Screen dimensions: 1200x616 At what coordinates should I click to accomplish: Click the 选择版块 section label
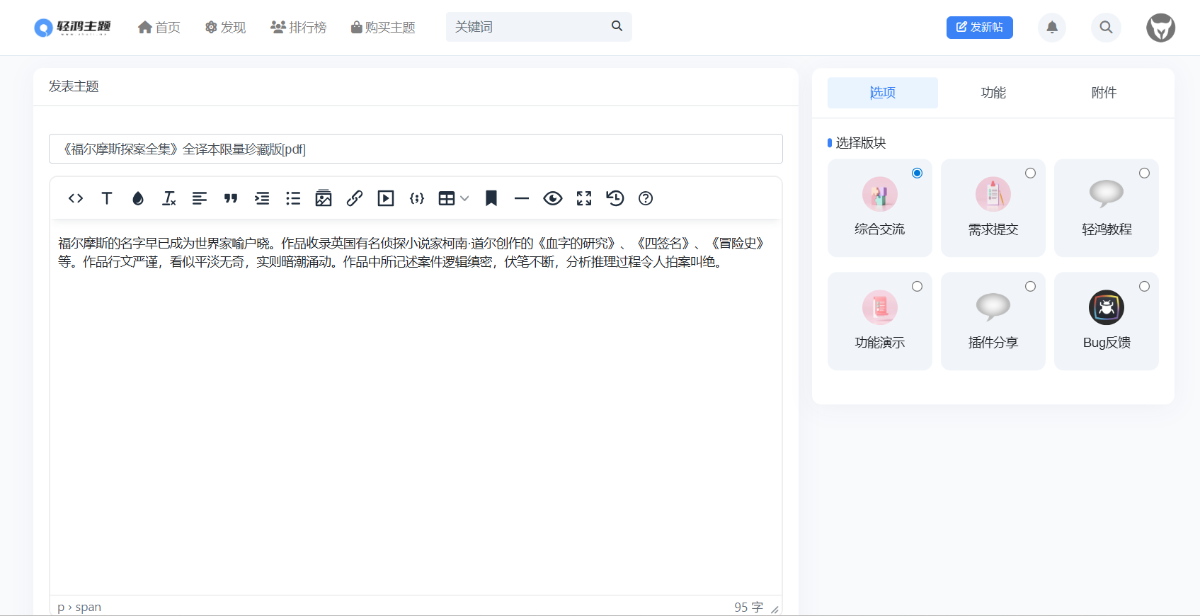(x=861, y=143)
